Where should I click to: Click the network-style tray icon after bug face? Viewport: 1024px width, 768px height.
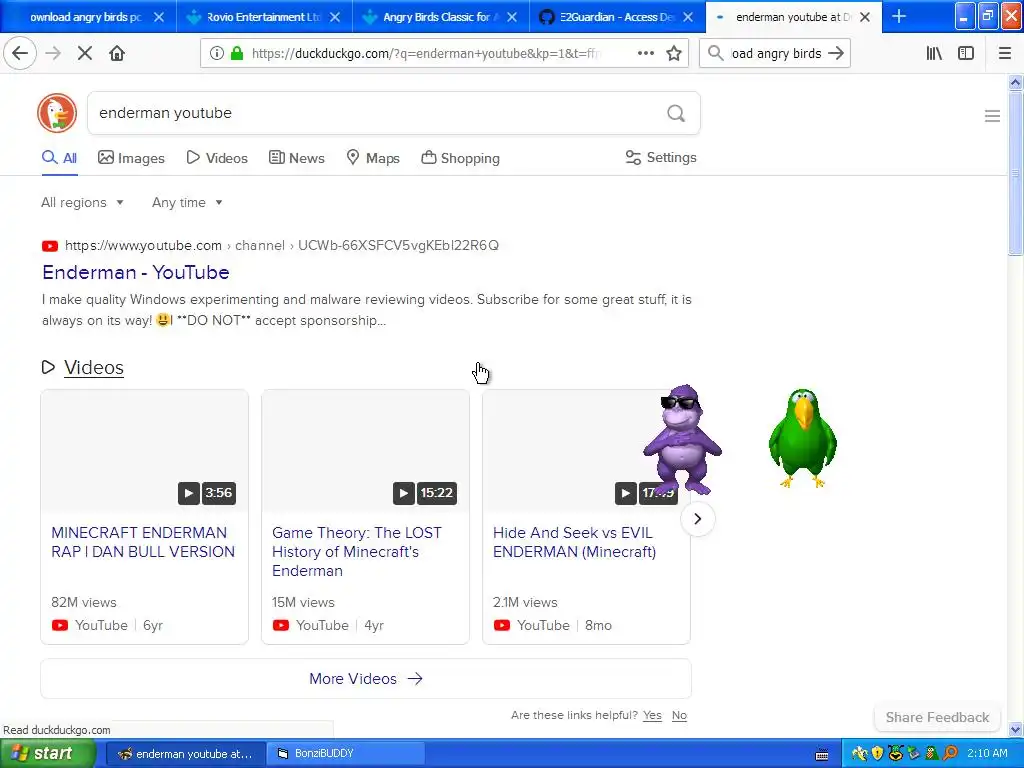(x=914, y=754)
